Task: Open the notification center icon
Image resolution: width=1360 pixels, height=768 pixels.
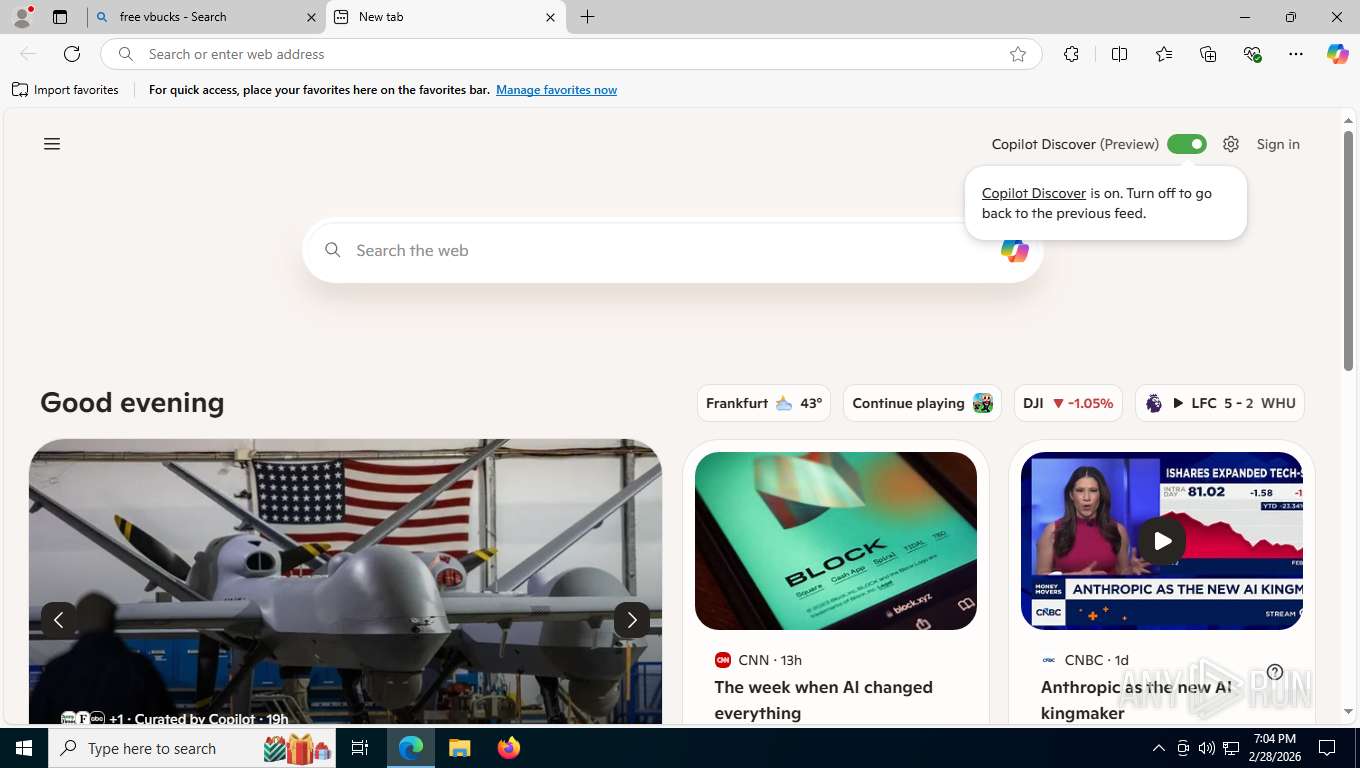Action: [x=1327, y=748]
